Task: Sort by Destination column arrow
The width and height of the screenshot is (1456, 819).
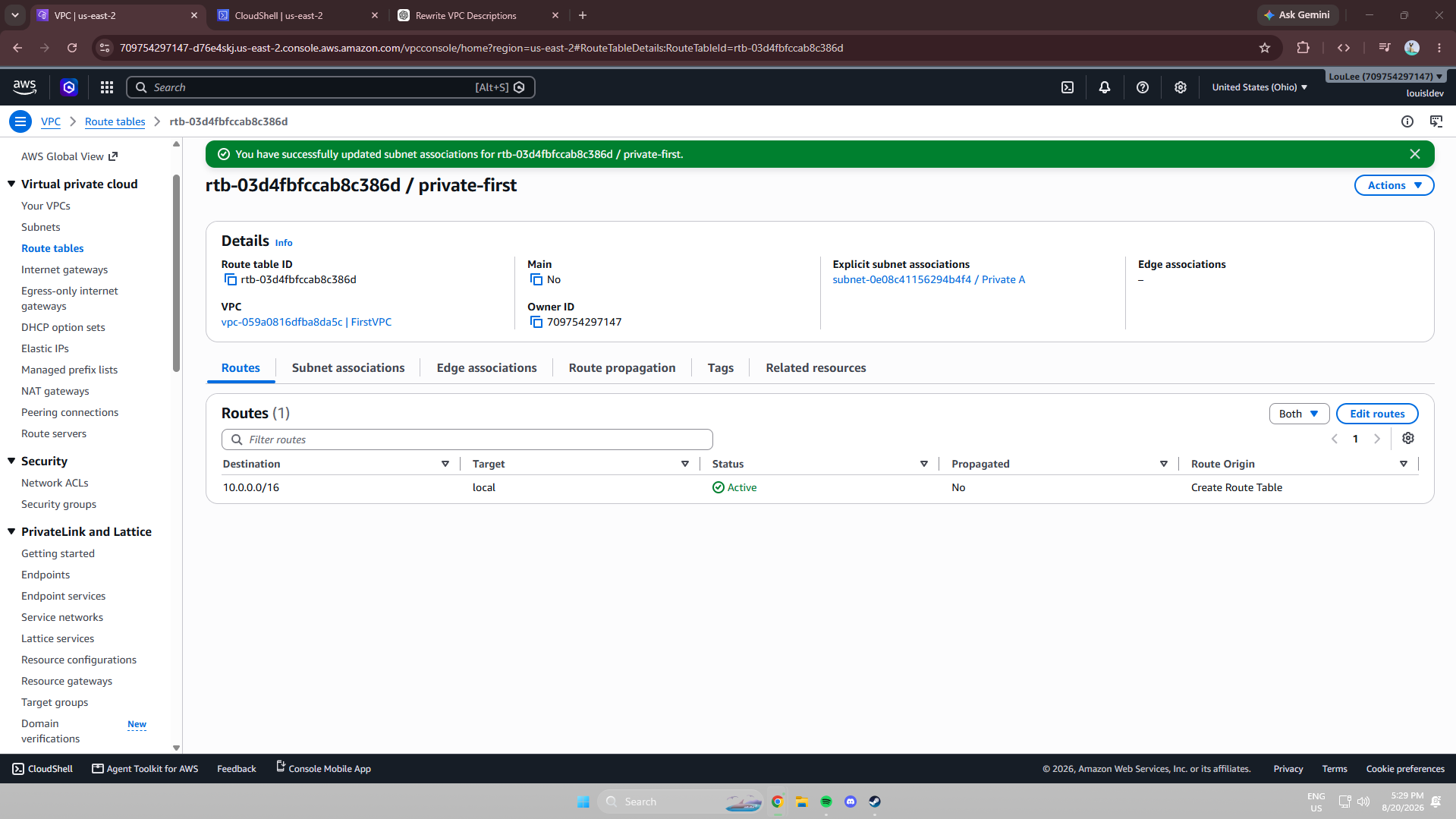Action: (445, 464)
